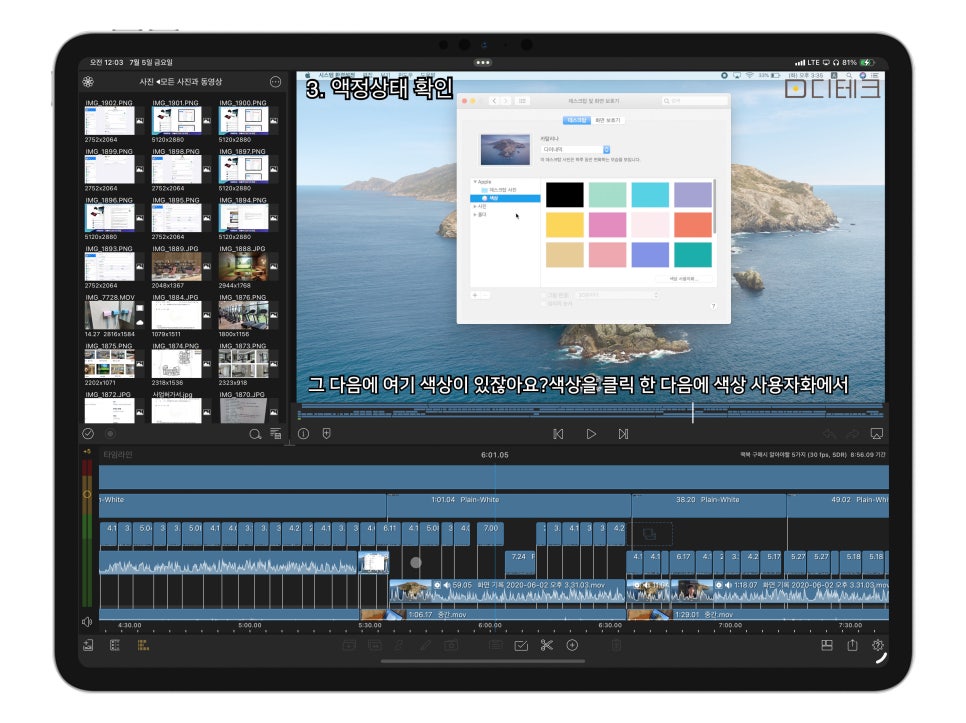The height and width of the screenshot is (723, 966).
Task: Open the import media icon
Action: [88, 645]
